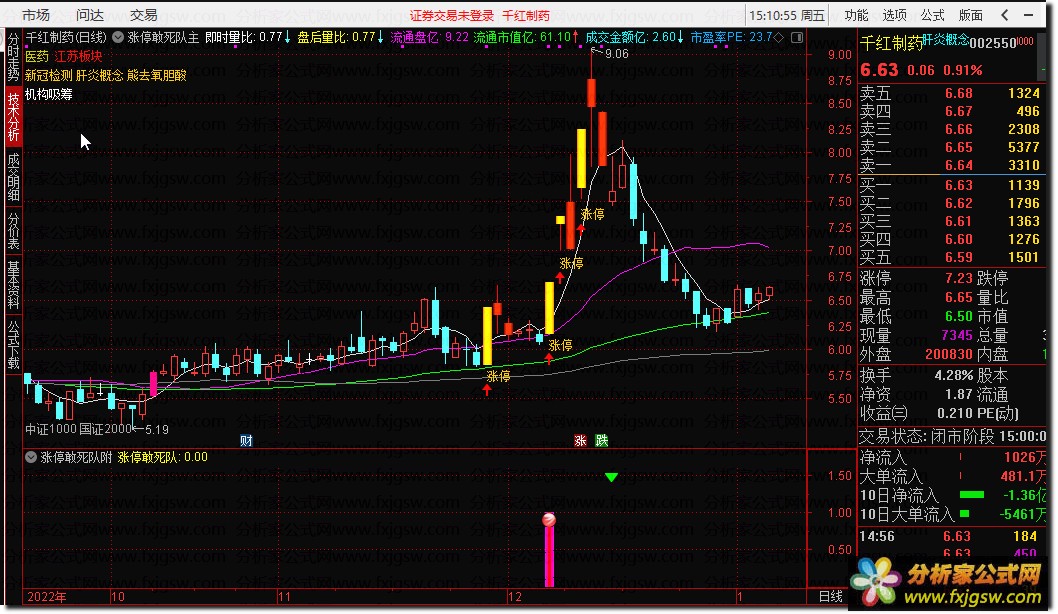
Task: Select the 买一 order row at 6.63
Action: click(x=950, y=185)
